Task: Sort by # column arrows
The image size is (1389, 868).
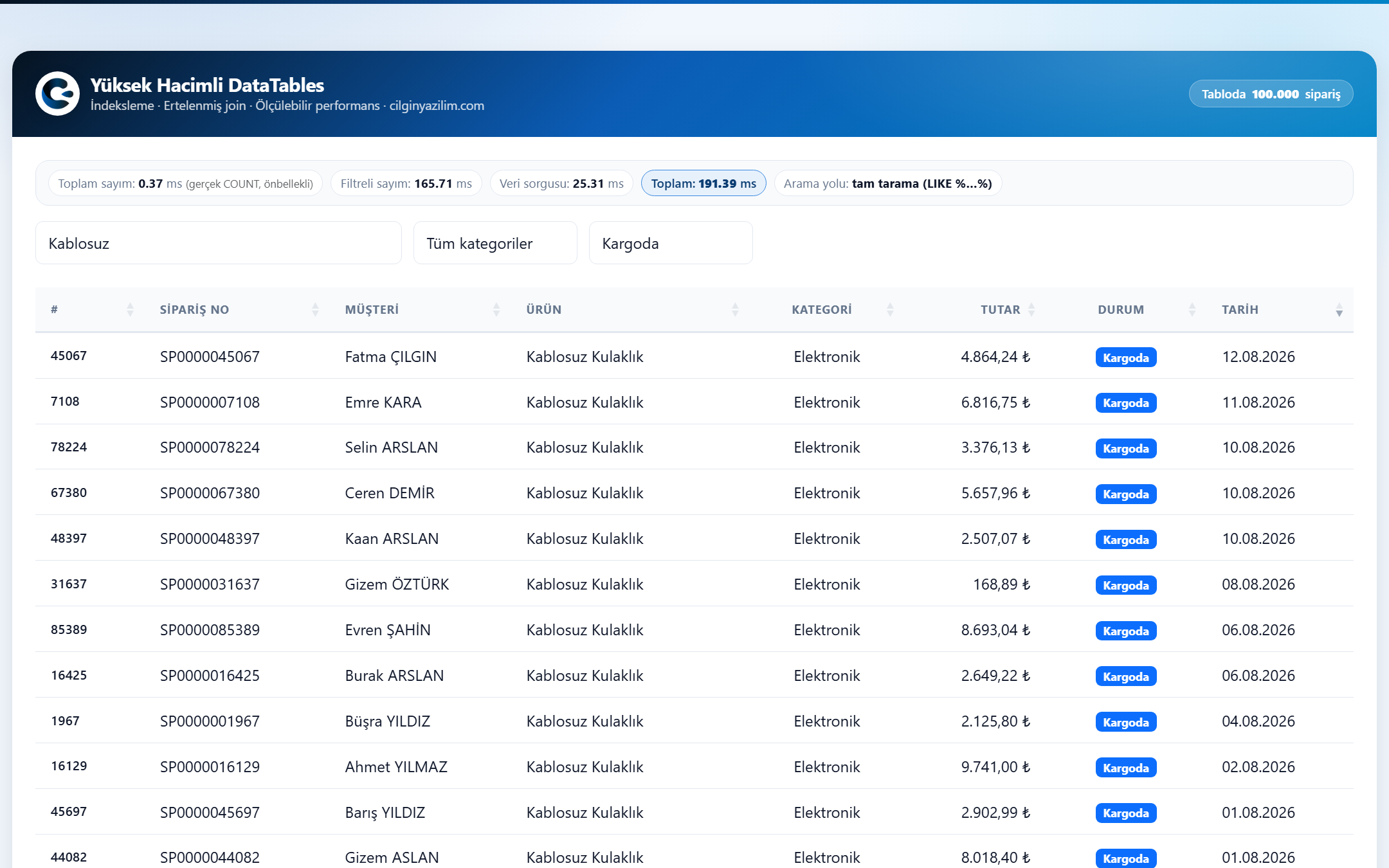Action: point(131,310)
